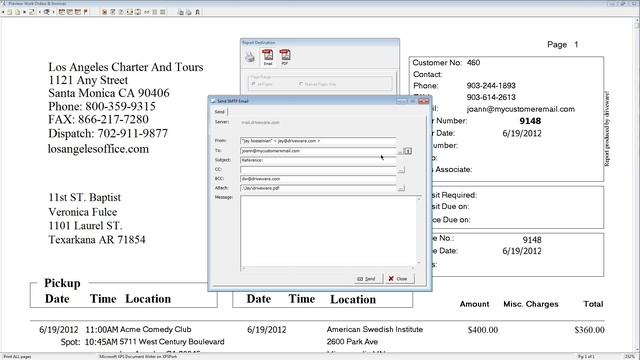Click 'Los Angeles Charter And Tours' heading

pyautogui.click(x=126, y=67)
